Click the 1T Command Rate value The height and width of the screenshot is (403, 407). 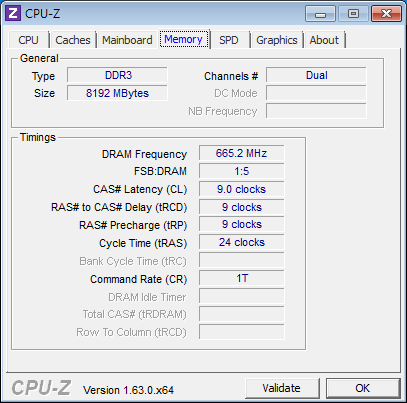pyautogui.click(x=242, y=278)
